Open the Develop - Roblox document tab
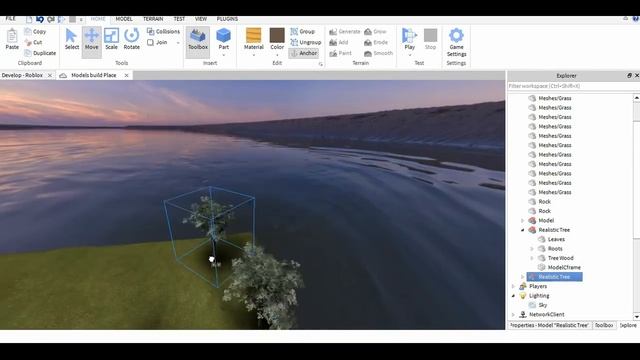 coord(22,76)
